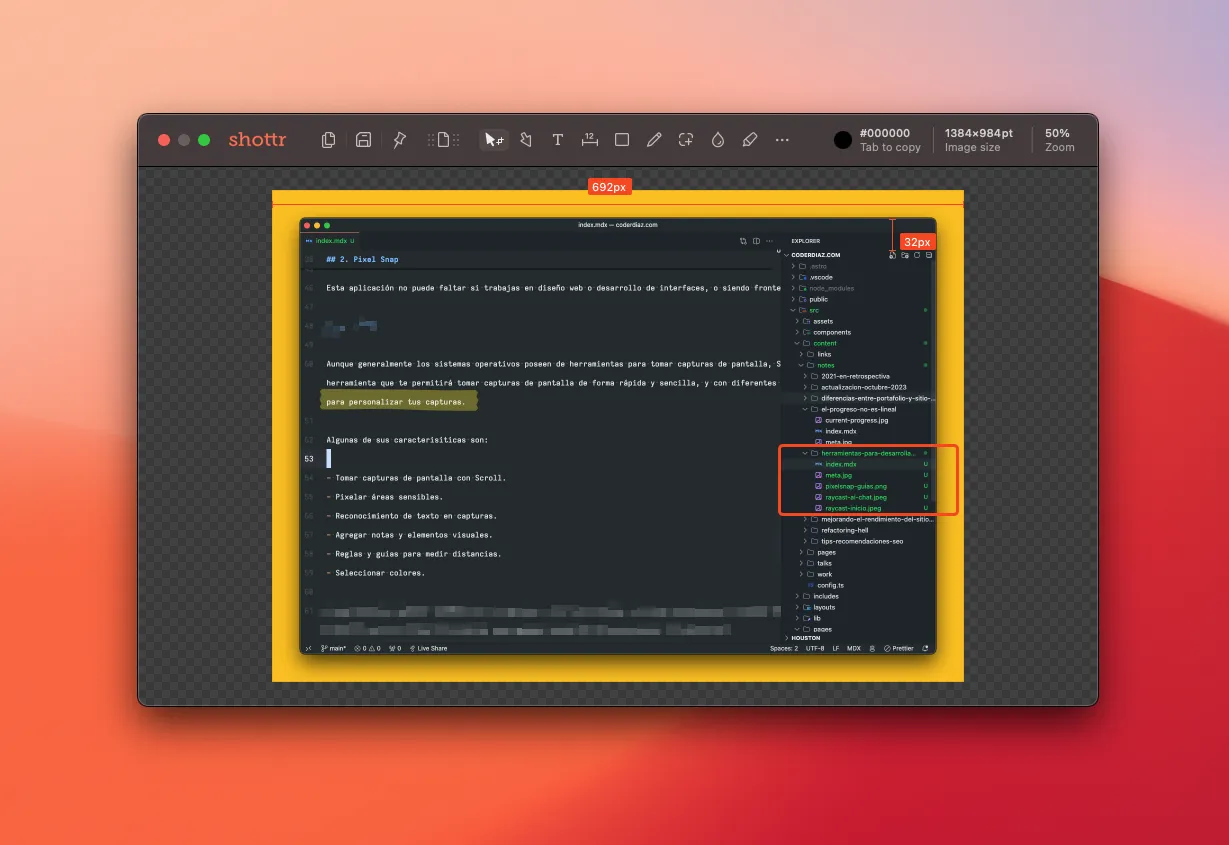Activate the pointer selection tool
Image resolution: width=1229 pixels, height=845 pixels.
[494, 140]
